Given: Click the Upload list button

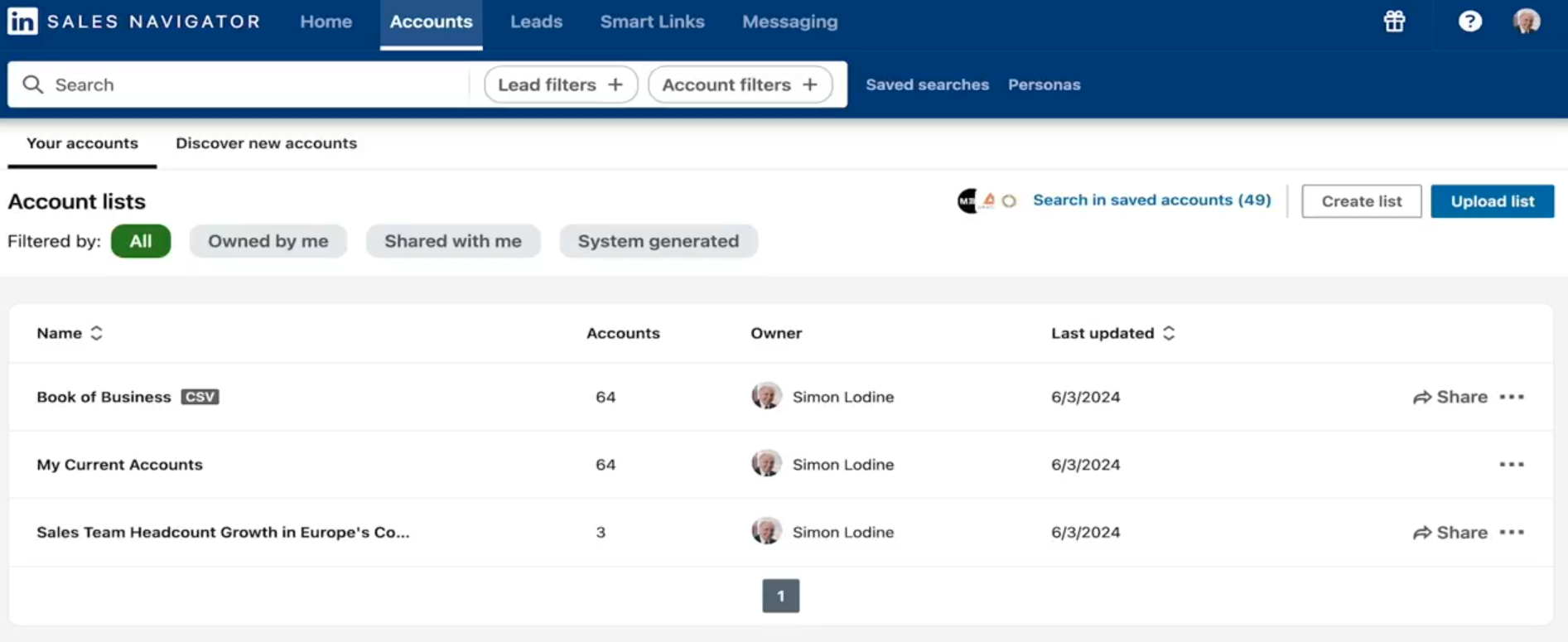Looking at the screenshot, I should tap(1492, 201).
